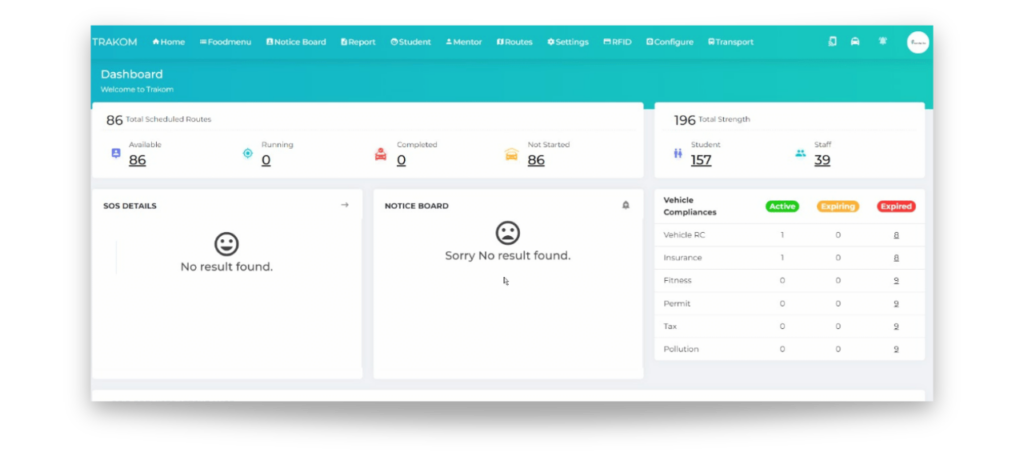Image resolution: width=1024 pixels, height=457 pixels.
Task: Open the Routes menu
Action: click(x=515, y=42)
